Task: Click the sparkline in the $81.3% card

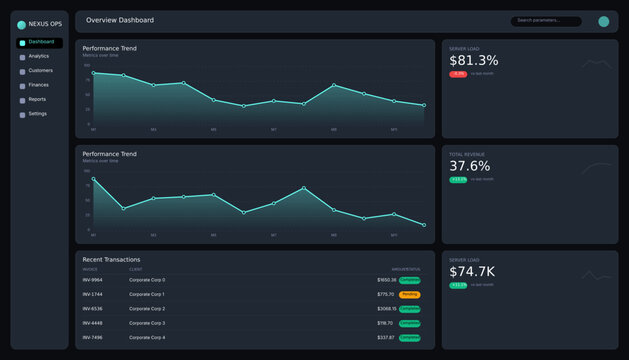Action: (x=597, y=64)
